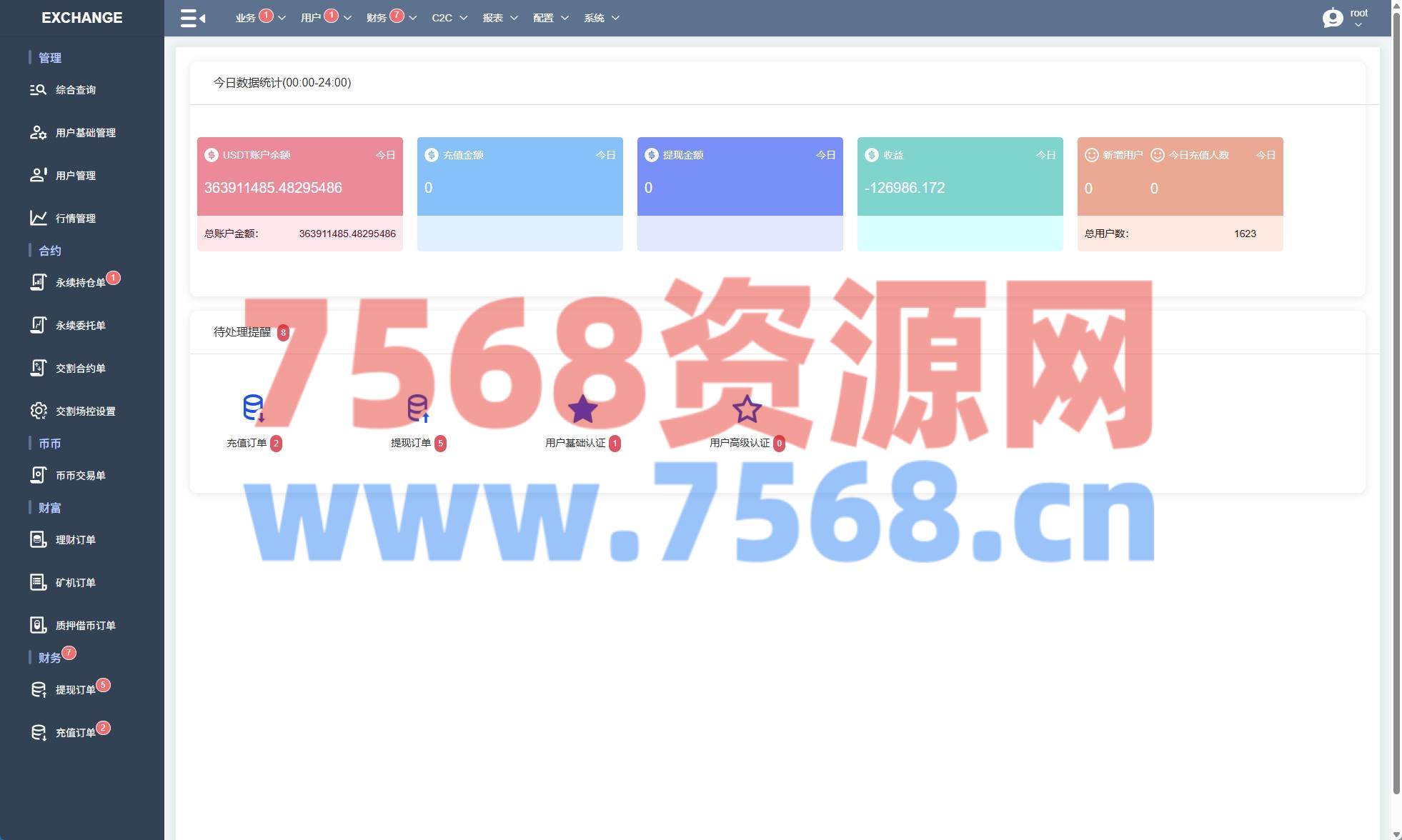Collapse sidebar using the hamburger toggle icon

[x=192, y=18]
